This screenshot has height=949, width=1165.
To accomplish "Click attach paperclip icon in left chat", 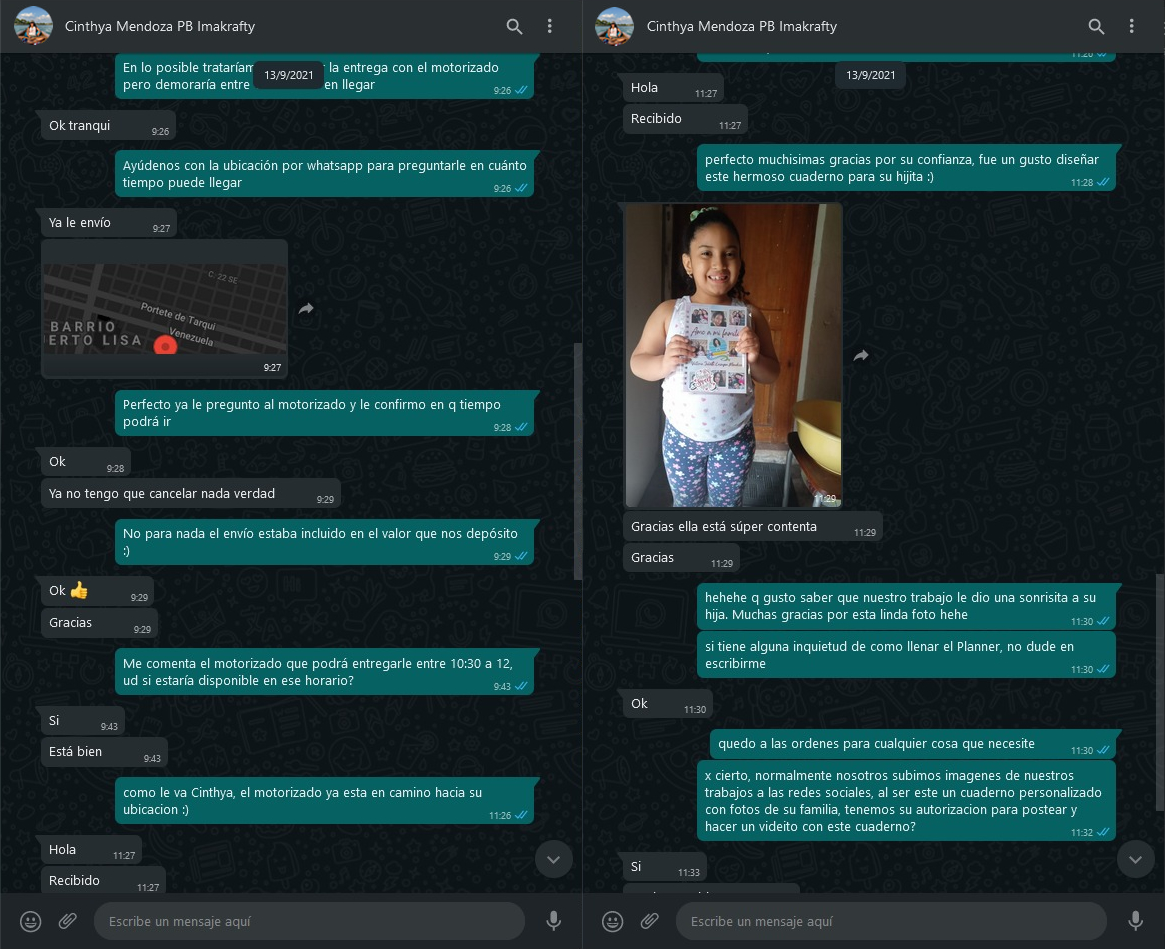I will point(67,921).
